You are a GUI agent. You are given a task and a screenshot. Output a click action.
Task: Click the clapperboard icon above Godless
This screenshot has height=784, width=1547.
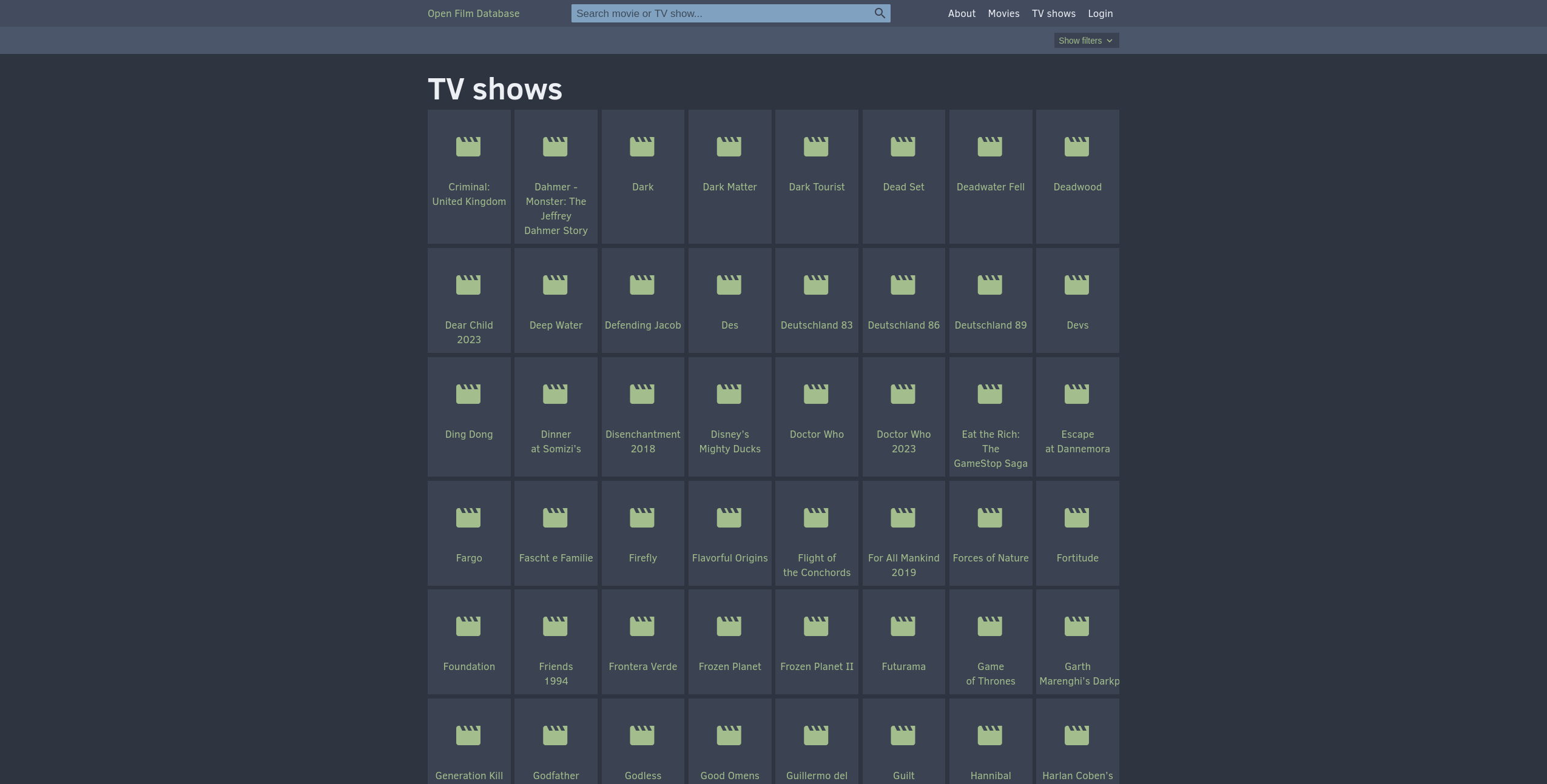(642, 735)
